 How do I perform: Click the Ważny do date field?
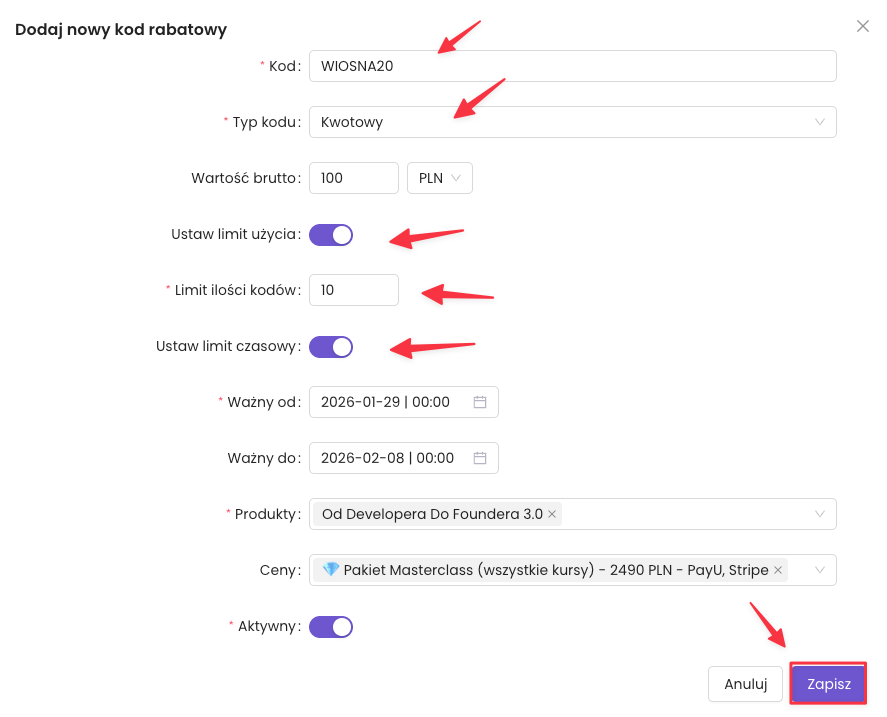tap(390, 458)
